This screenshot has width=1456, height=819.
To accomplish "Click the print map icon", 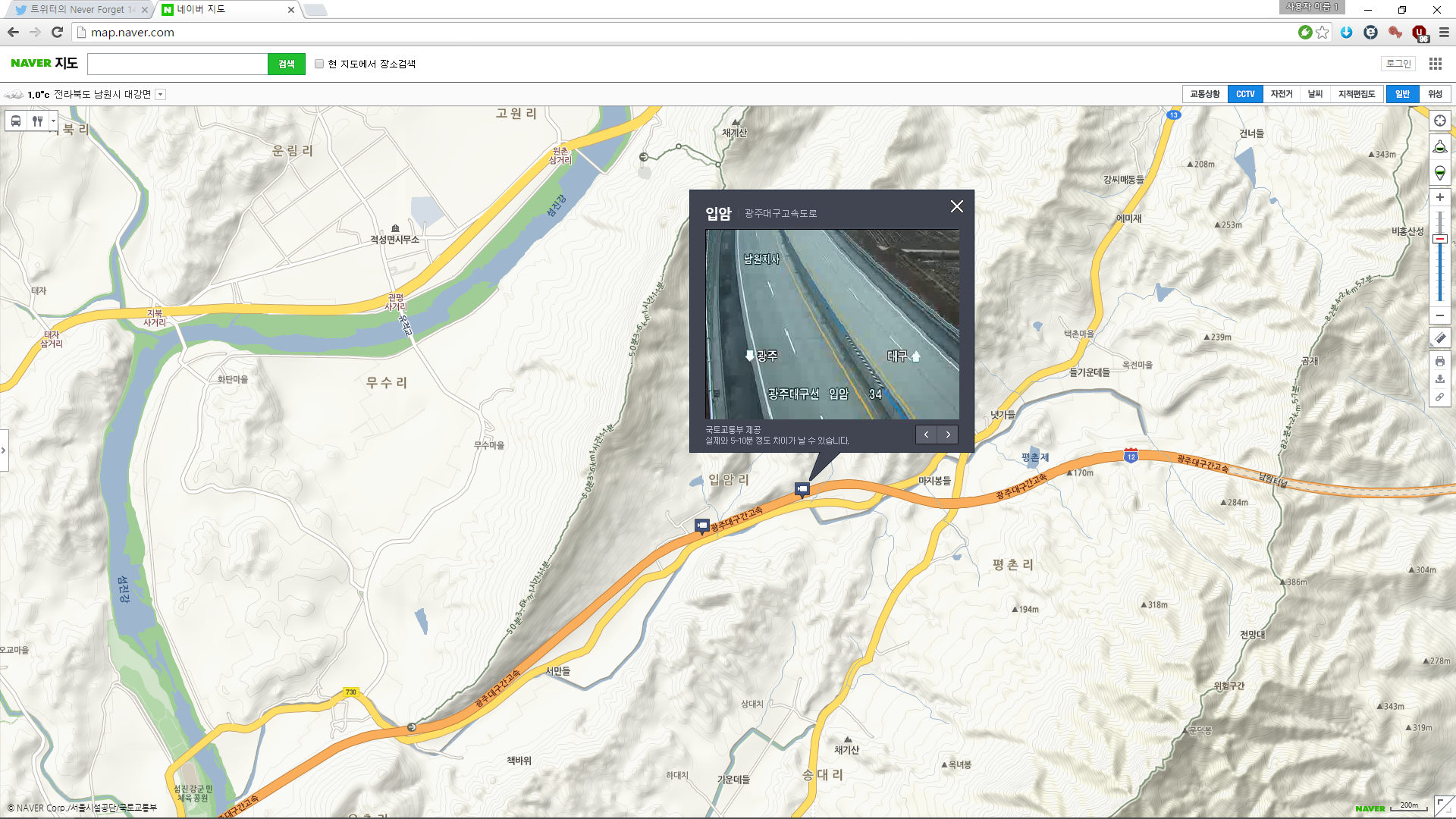I will point(1439,362).
